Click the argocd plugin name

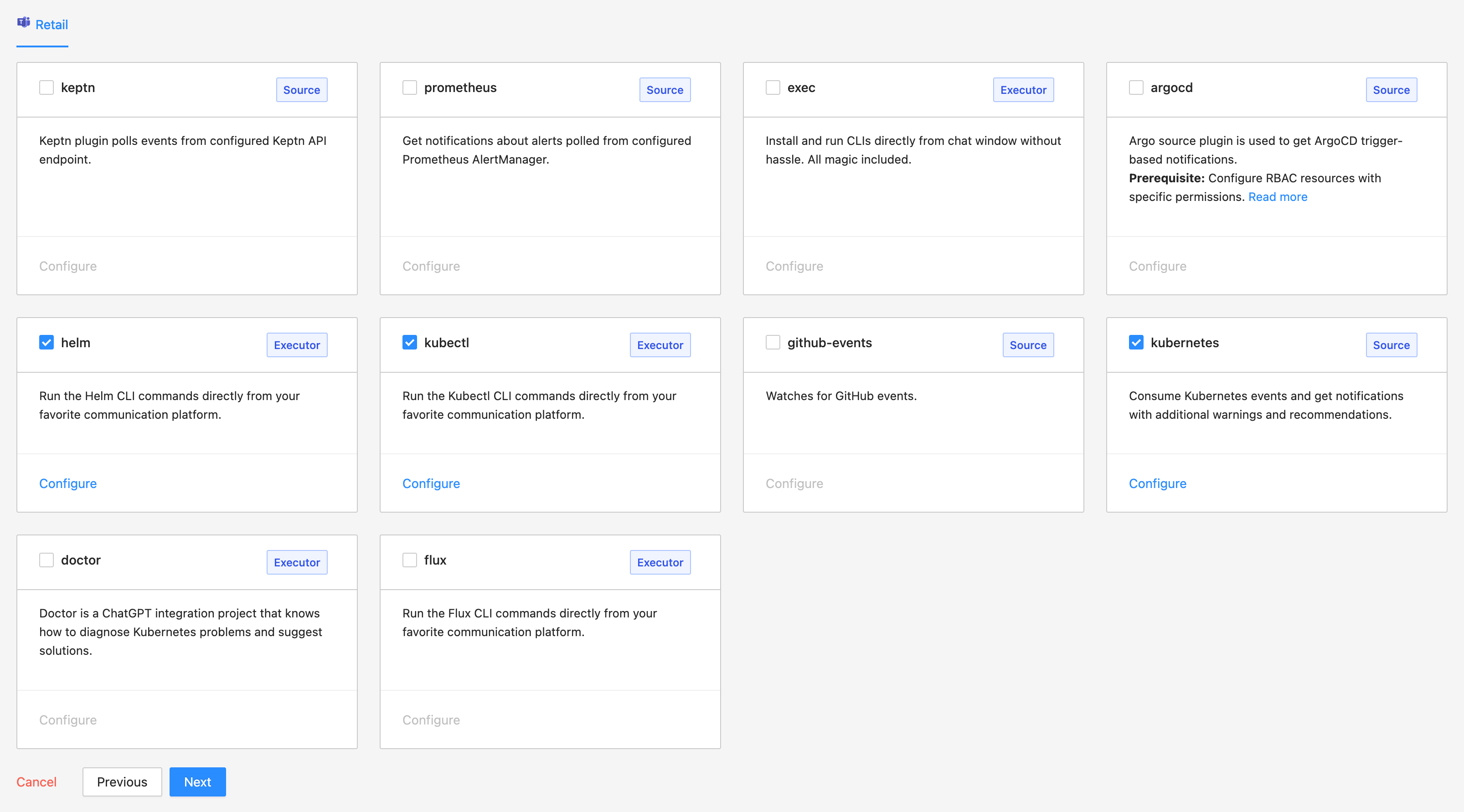click(1171, 87)
